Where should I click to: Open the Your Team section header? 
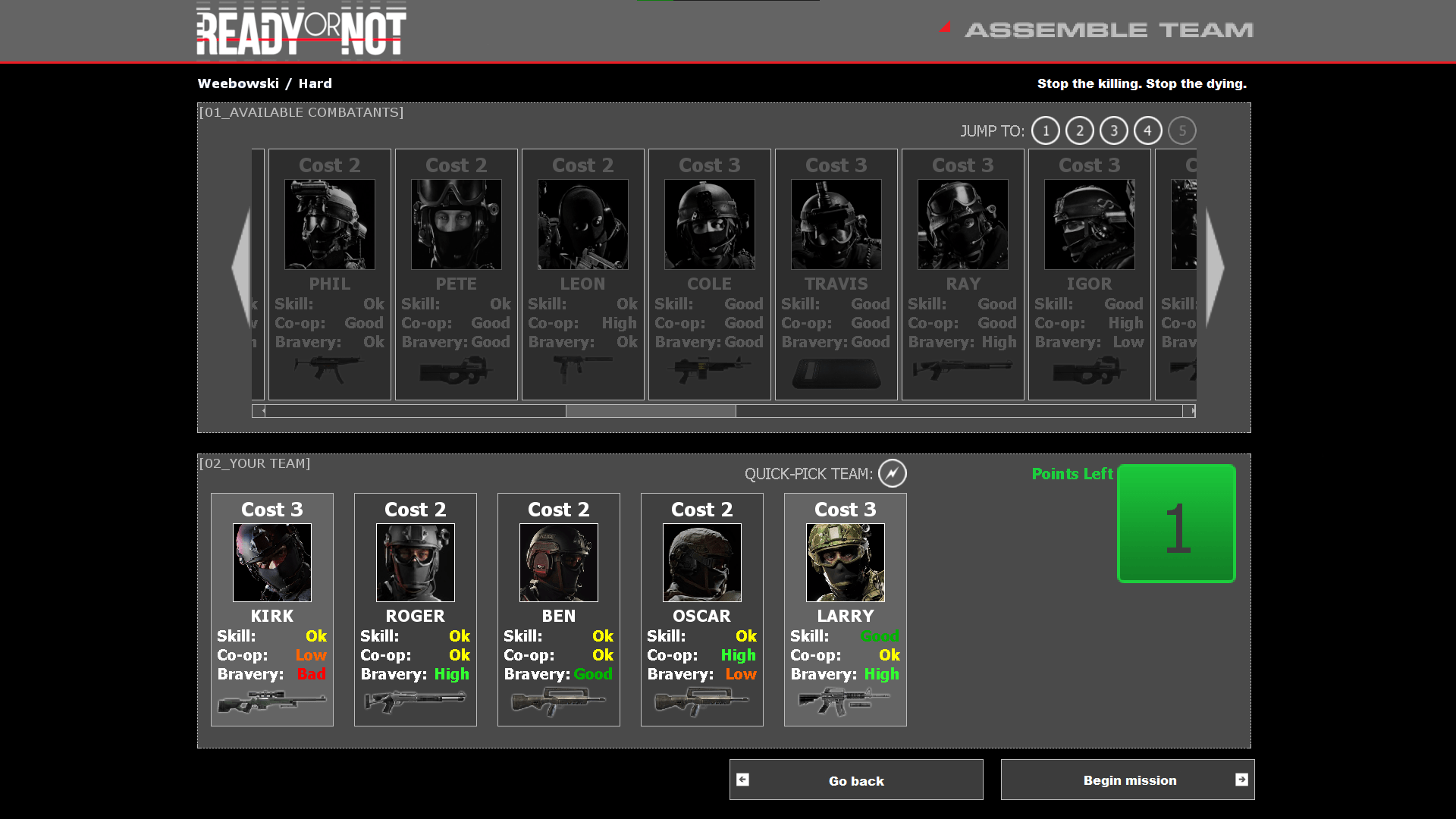254,463
